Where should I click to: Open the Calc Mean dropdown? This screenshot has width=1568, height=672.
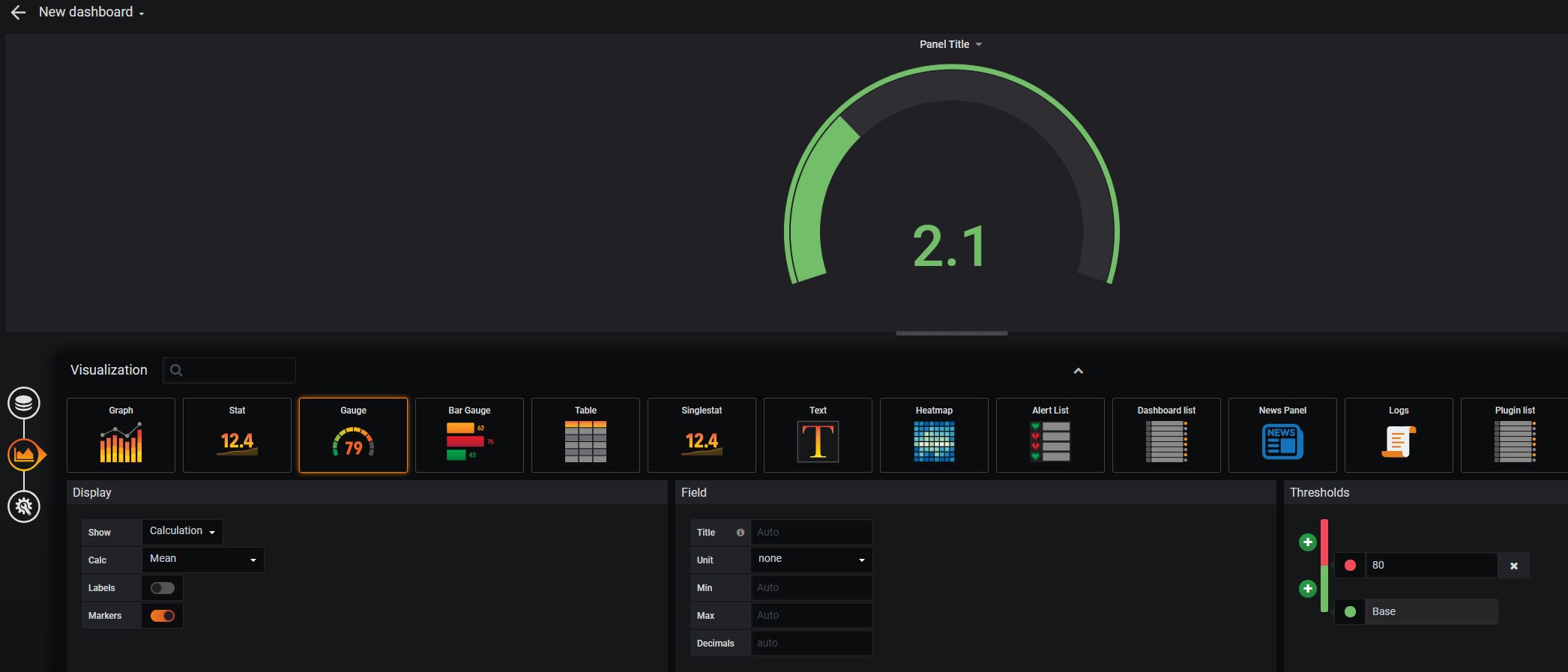(202, 560)
